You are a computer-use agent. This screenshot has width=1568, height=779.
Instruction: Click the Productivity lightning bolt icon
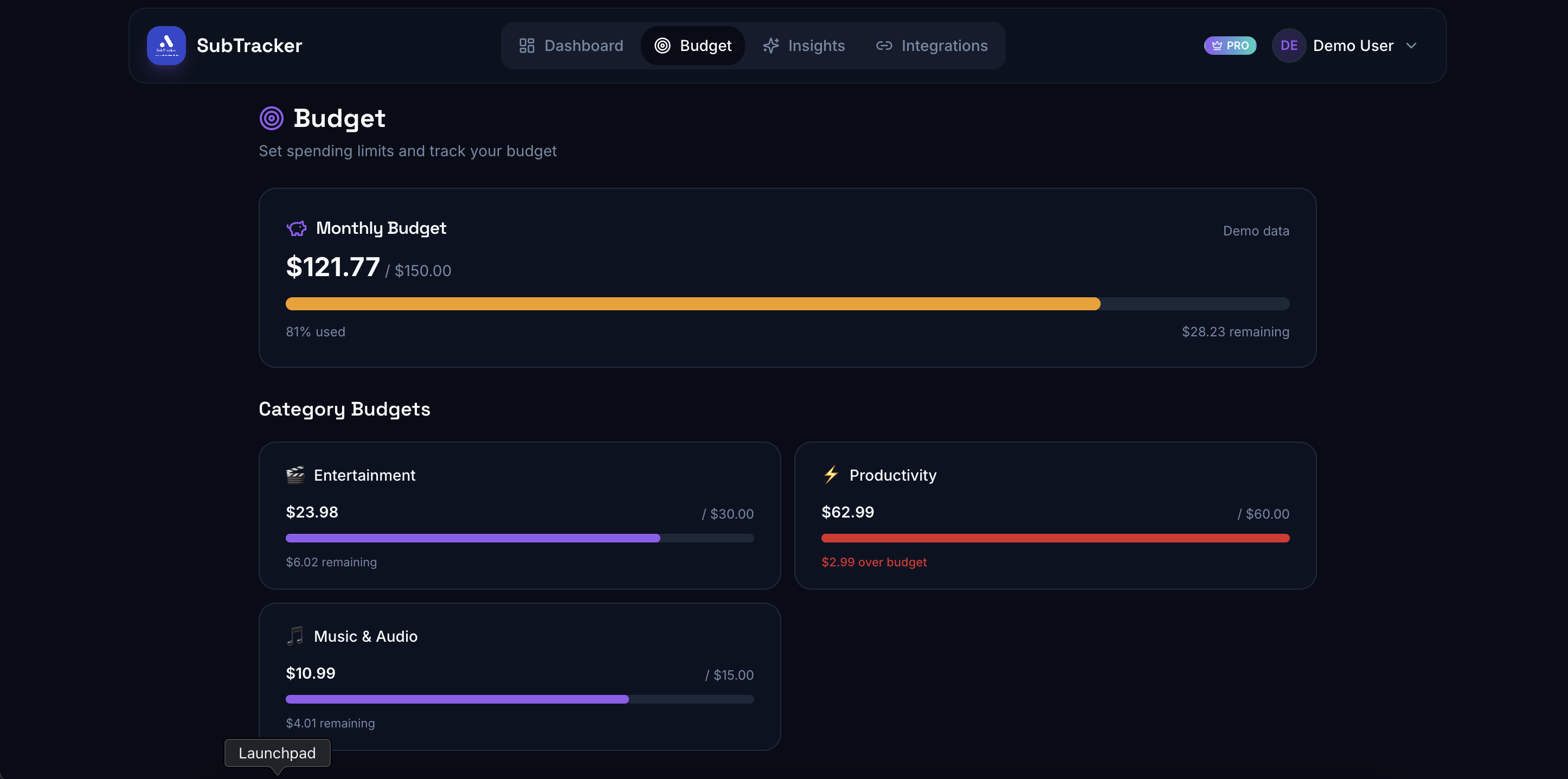tap(831, 475)
